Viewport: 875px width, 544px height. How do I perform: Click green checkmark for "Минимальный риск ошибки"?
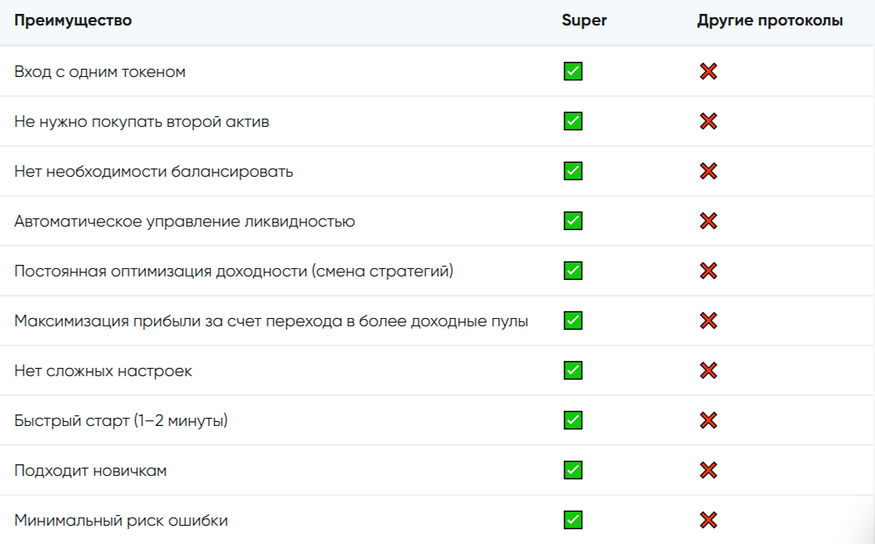pyautogui.click(x=573, y=520)
